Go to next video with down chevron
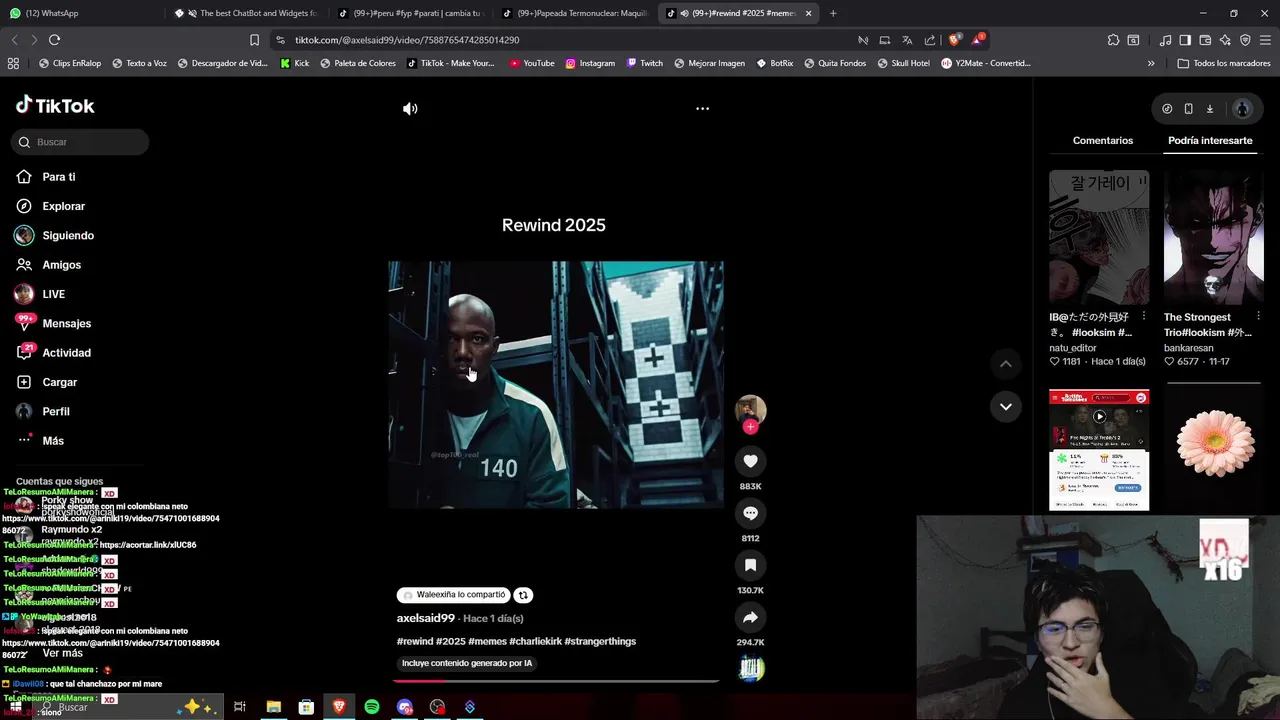 (1005, 406)
